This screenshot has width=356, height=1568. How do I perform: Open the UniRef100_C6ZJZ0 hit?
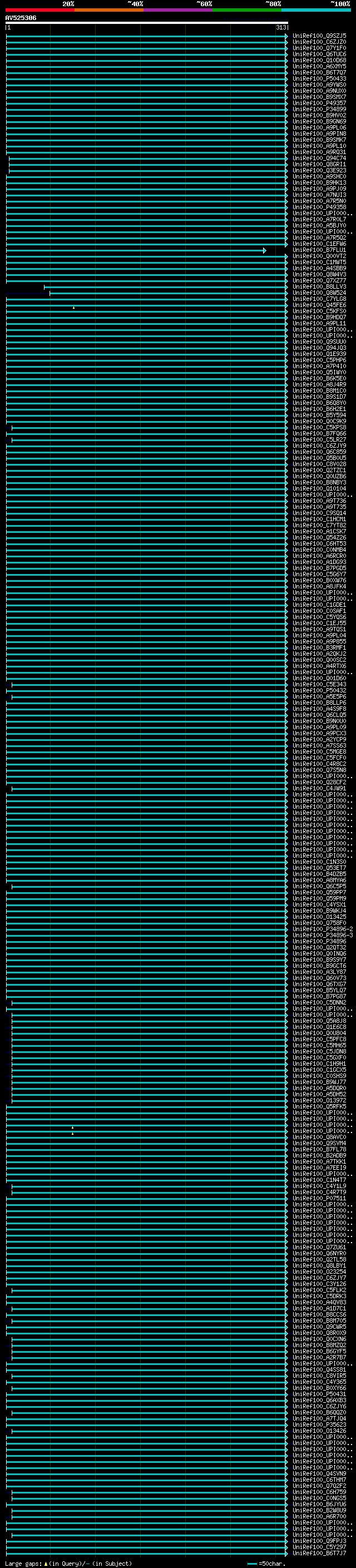pyautogui.click(x=319, y=42)
